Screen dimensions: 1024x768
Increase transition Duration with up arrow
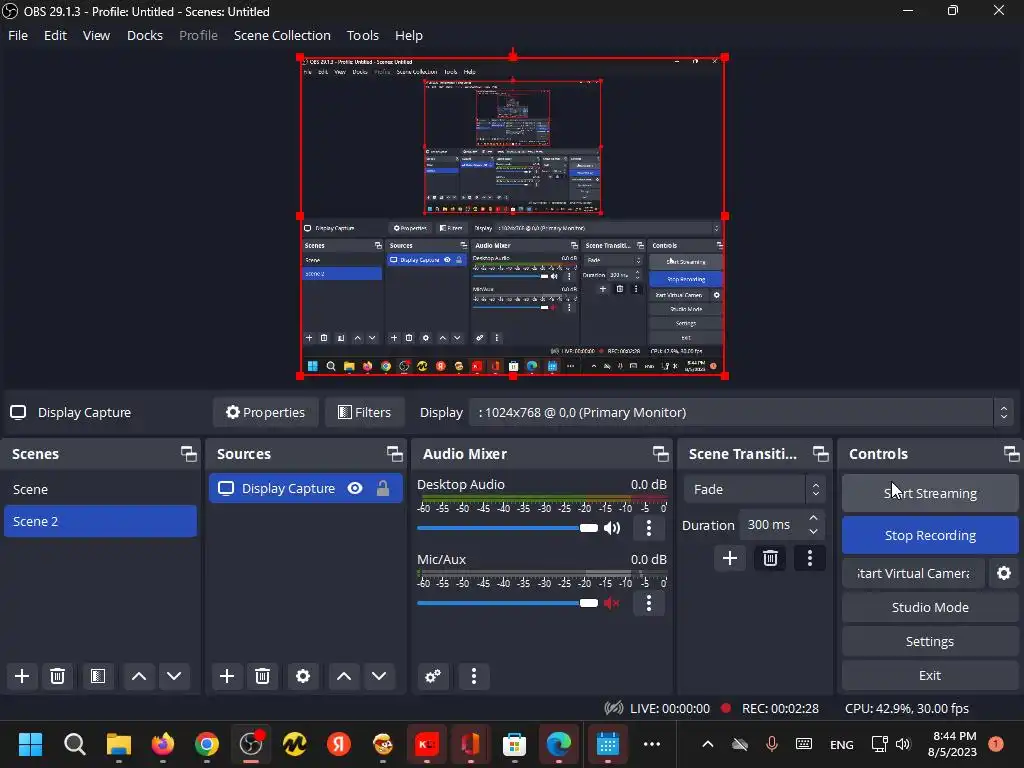pos(813,518)
